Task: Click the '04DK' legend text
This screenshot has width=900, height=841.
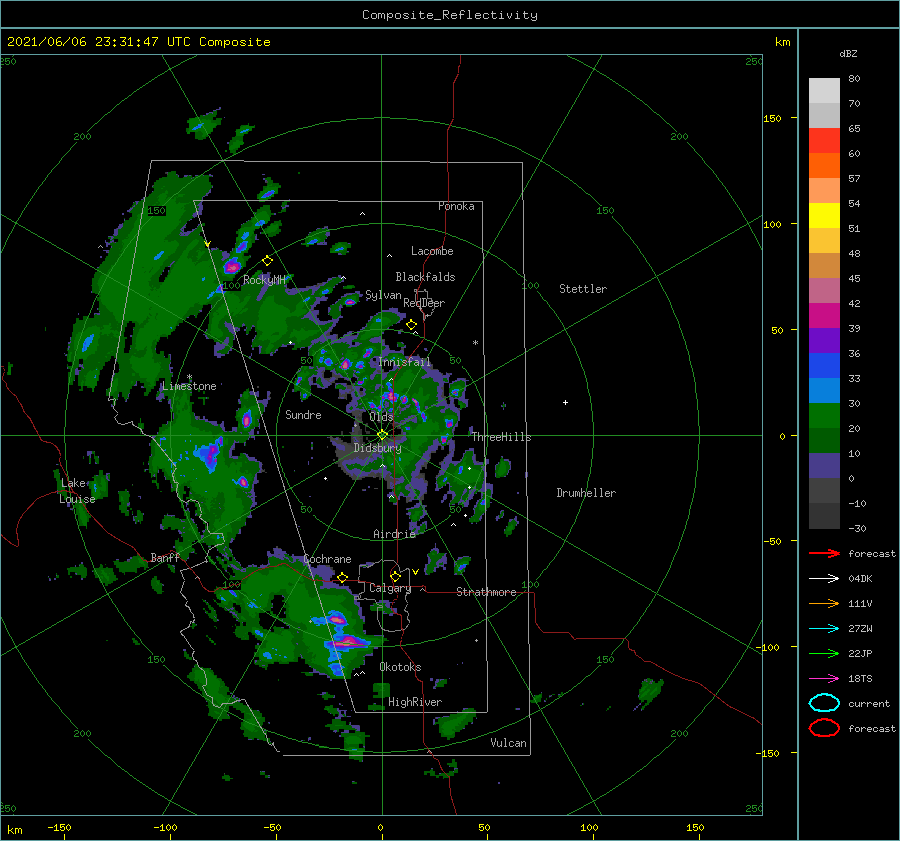Action: tap(860, 579)
